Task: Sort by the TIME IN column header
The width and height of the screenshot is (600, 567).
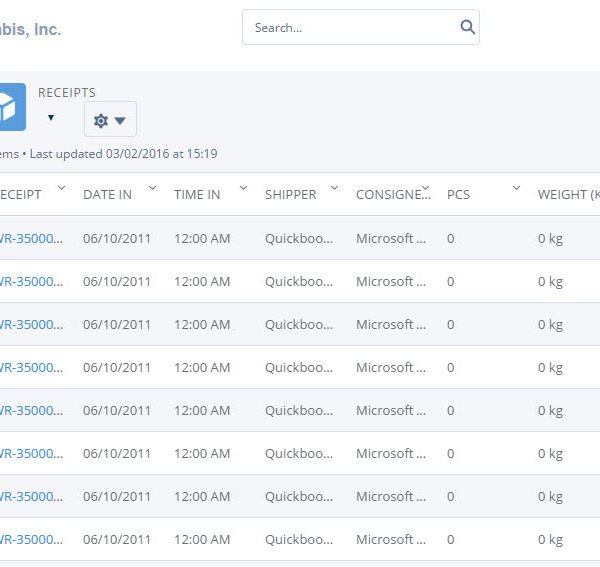Action: (197, 195)
